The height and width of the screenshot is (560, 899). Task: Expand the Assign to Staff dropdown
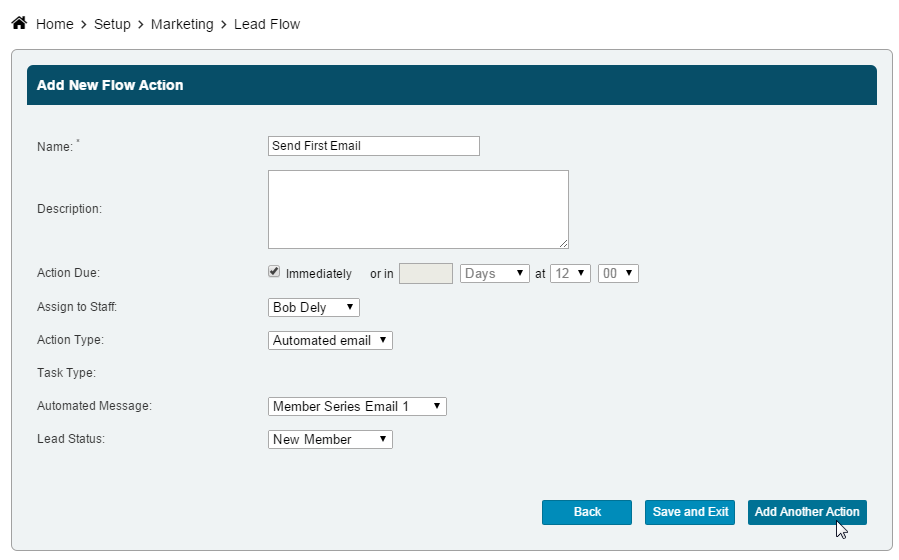pos(313,307)
